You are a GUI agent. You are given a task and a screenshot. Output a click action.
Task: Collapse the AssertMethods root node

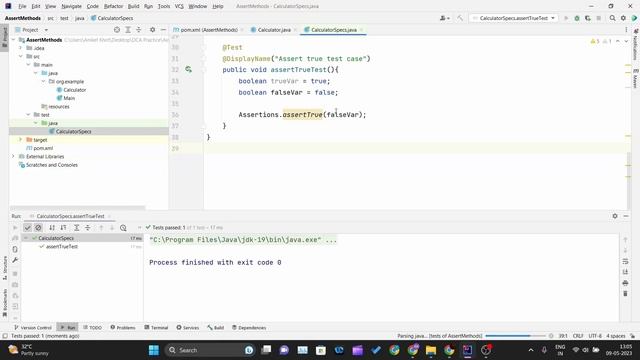click(x=13, y=40)
